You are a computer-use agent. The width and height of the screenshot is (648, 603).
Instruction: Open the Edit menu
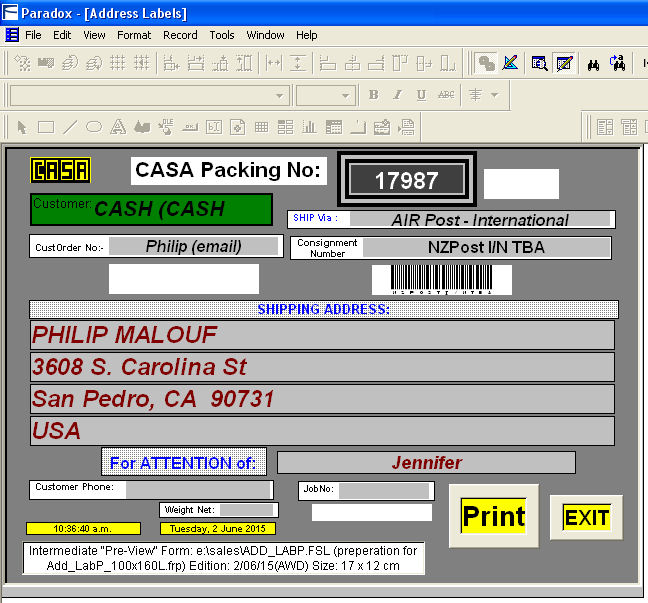[x=62, y=35]
